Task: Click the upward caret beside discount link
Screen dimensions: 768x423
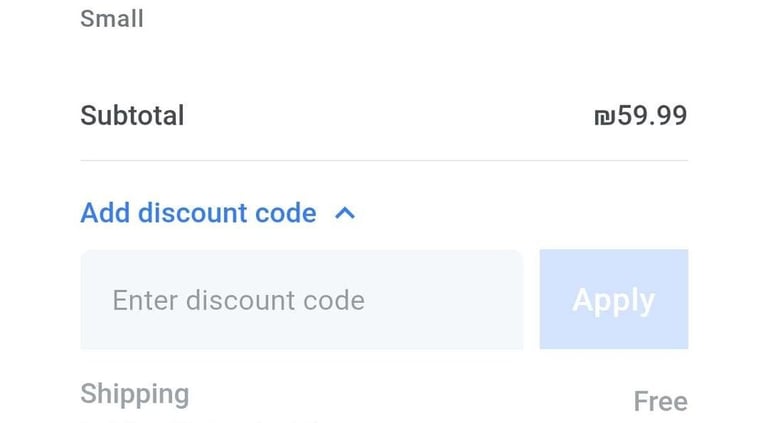Action: [x=345, y=213]
